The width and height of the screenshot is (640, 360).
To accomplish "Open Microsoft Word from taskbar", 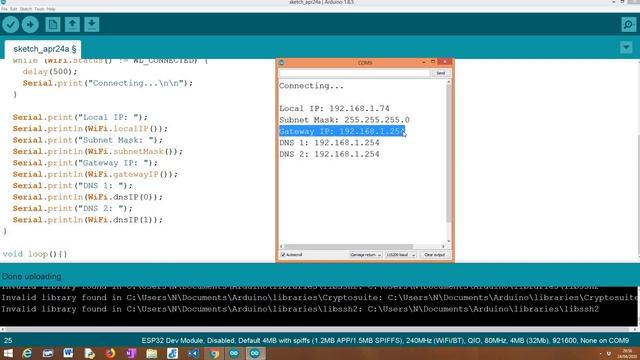I will [x=68, y=353].
